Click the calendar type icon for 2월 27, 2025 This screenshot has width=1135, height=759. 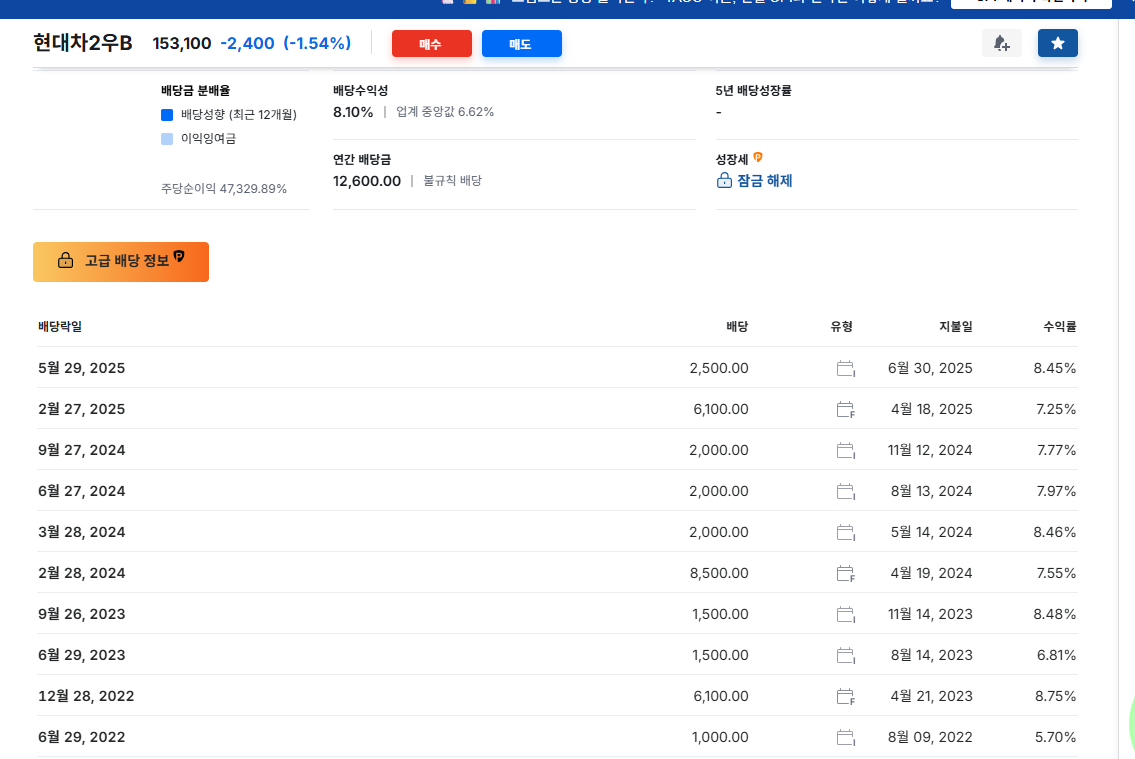pyautogui.click(x=845, y=410)
